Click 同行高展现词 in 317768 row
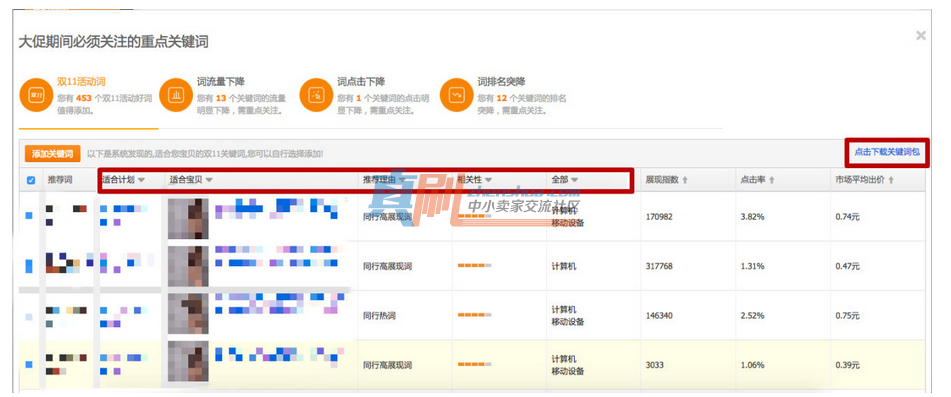951x397 pixels. (388, 266)
